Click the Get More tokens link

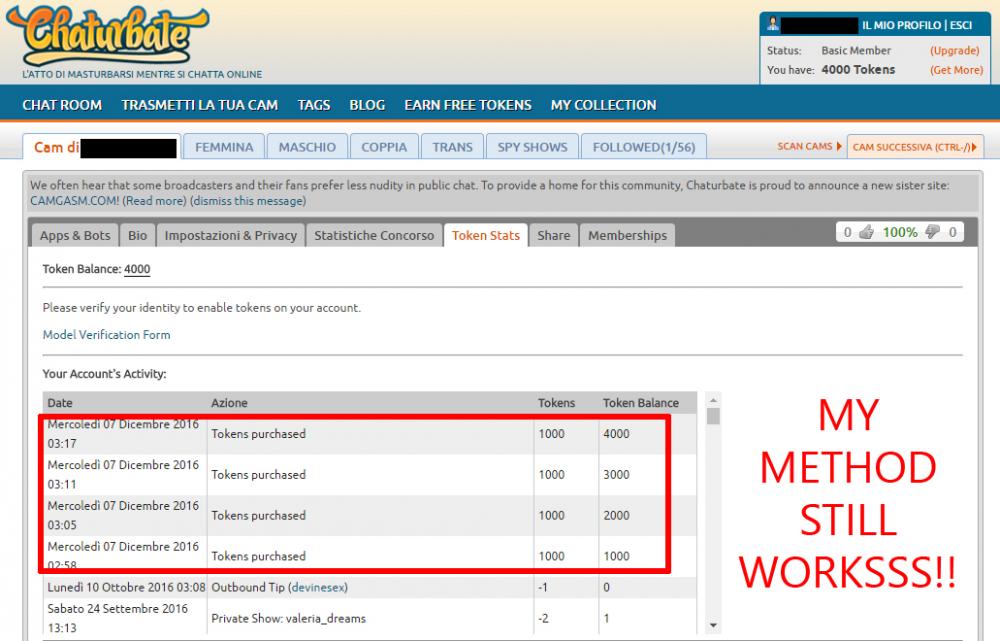coord(956,70)
